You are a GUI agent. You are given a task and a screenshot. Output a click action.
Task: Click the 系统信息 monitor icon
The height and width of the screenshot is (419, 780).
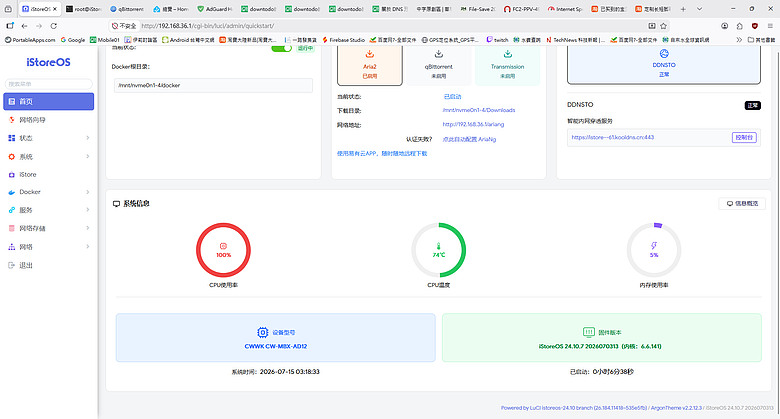click(x=116, y=204)
